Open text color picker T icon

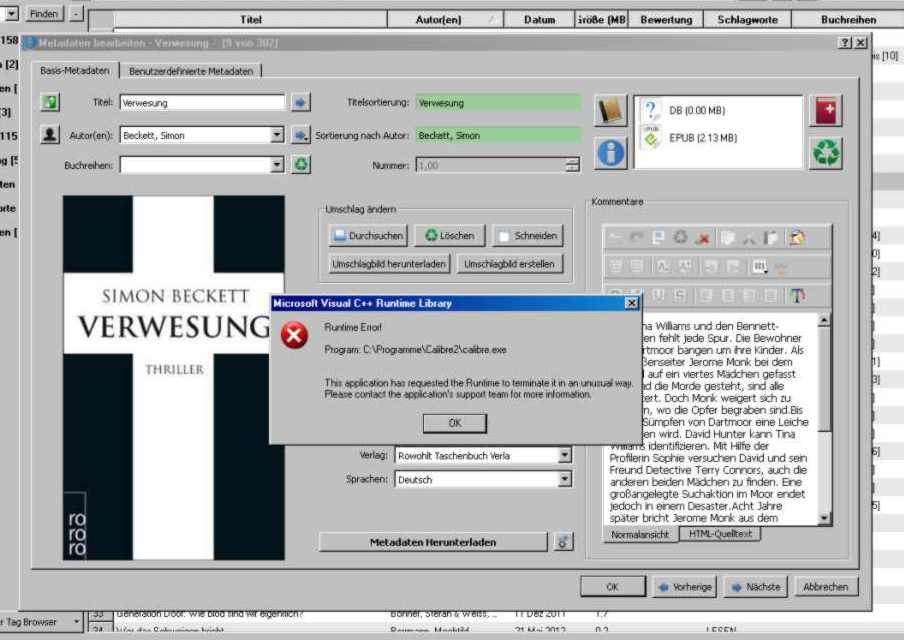797,296
